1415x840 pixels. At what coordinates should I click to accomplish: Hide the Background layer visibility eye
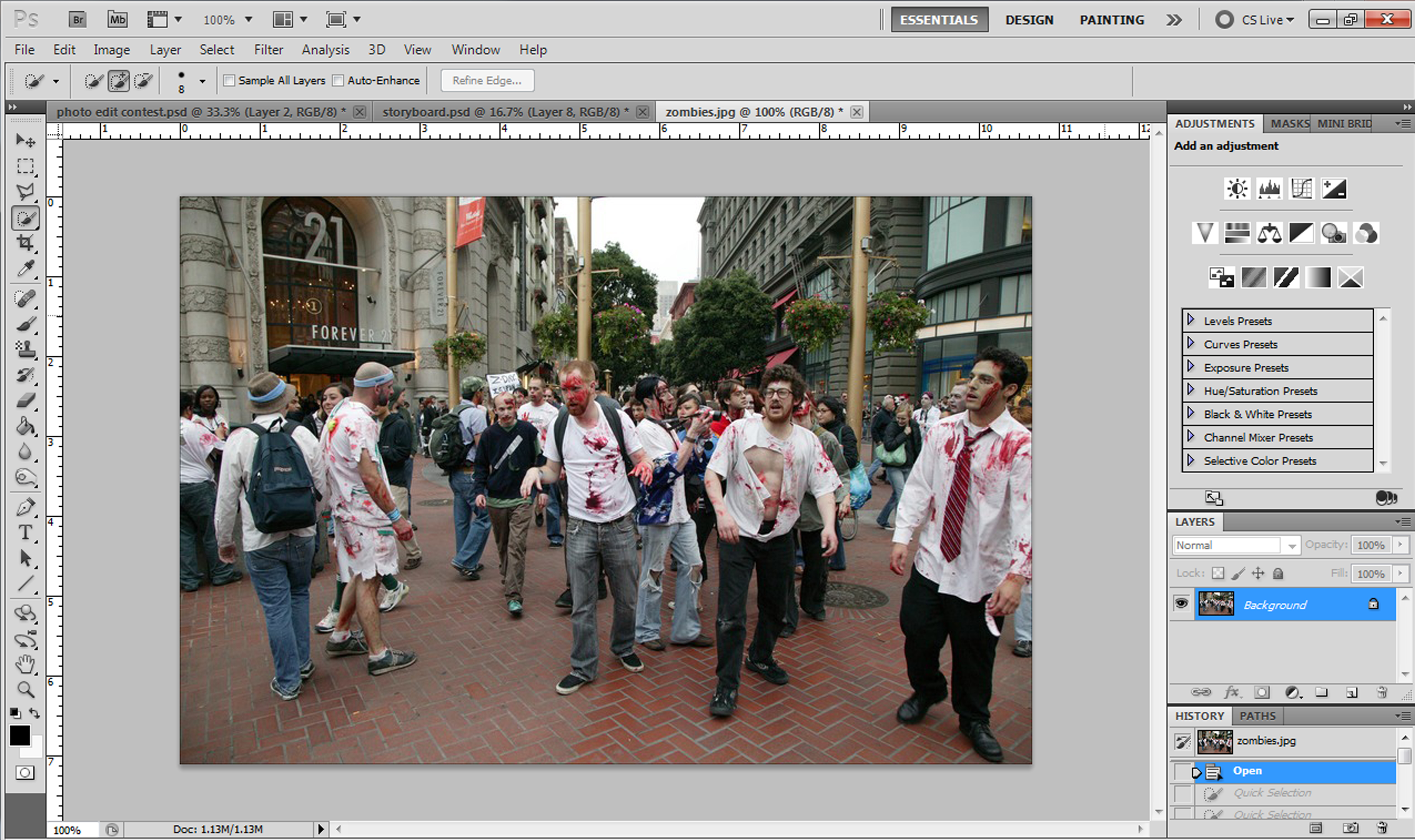[1182, 603]
